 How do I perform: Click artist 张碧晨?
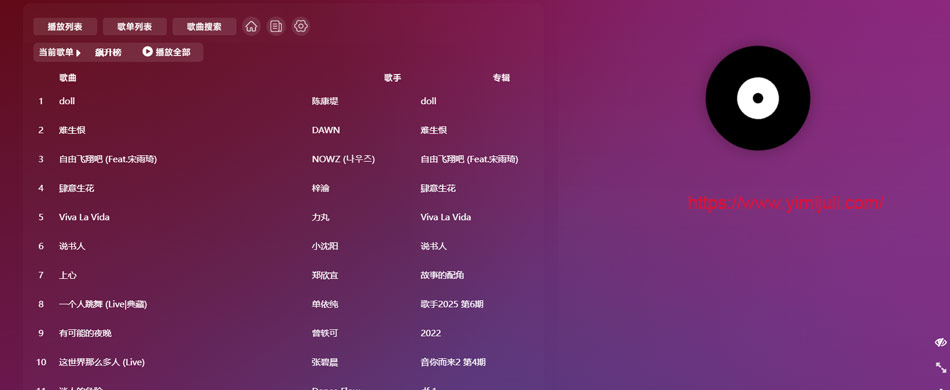click(x=325, y=363)
